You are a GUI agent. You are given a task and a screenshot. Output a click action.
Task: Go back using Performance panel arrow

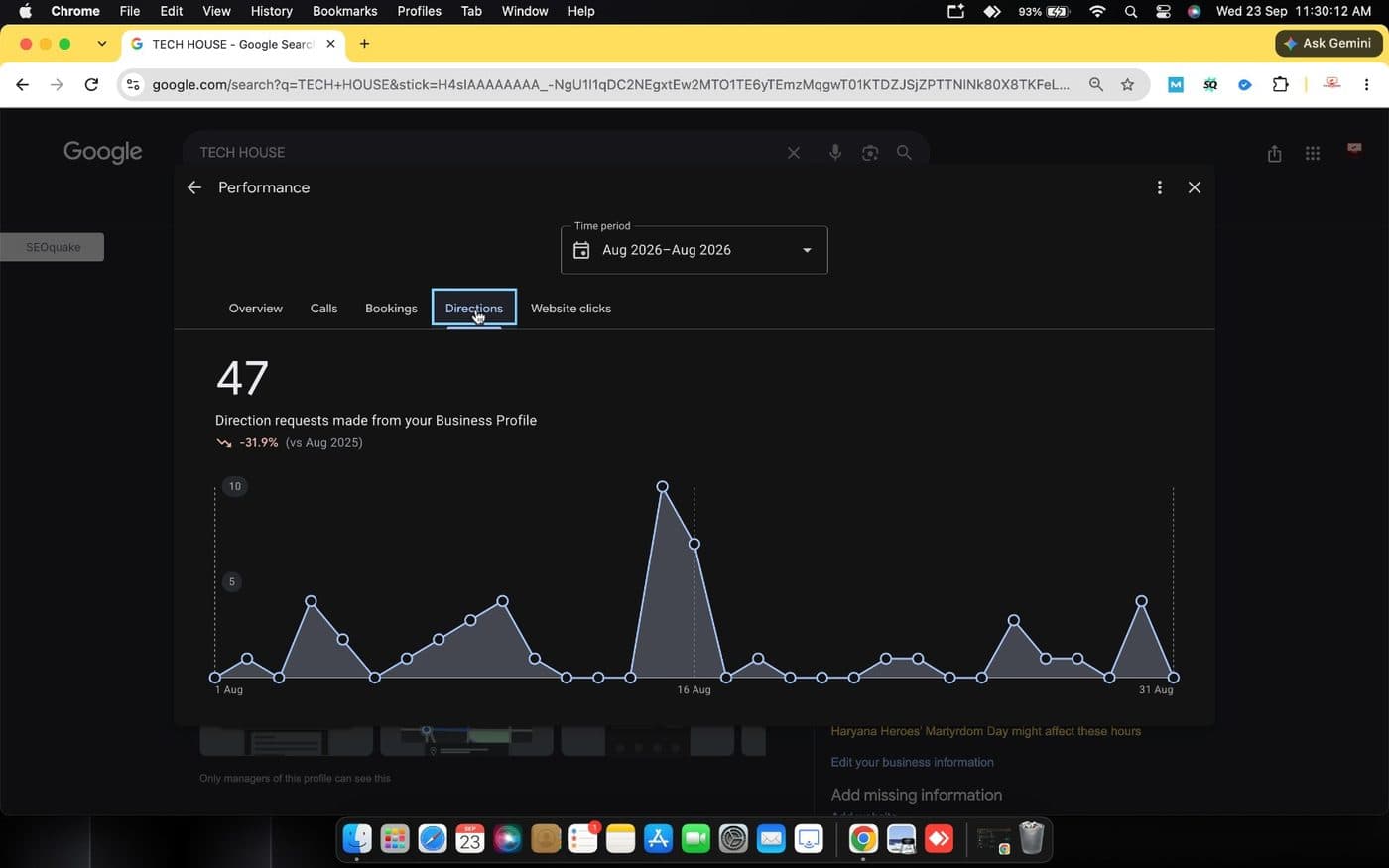point(194,187)
